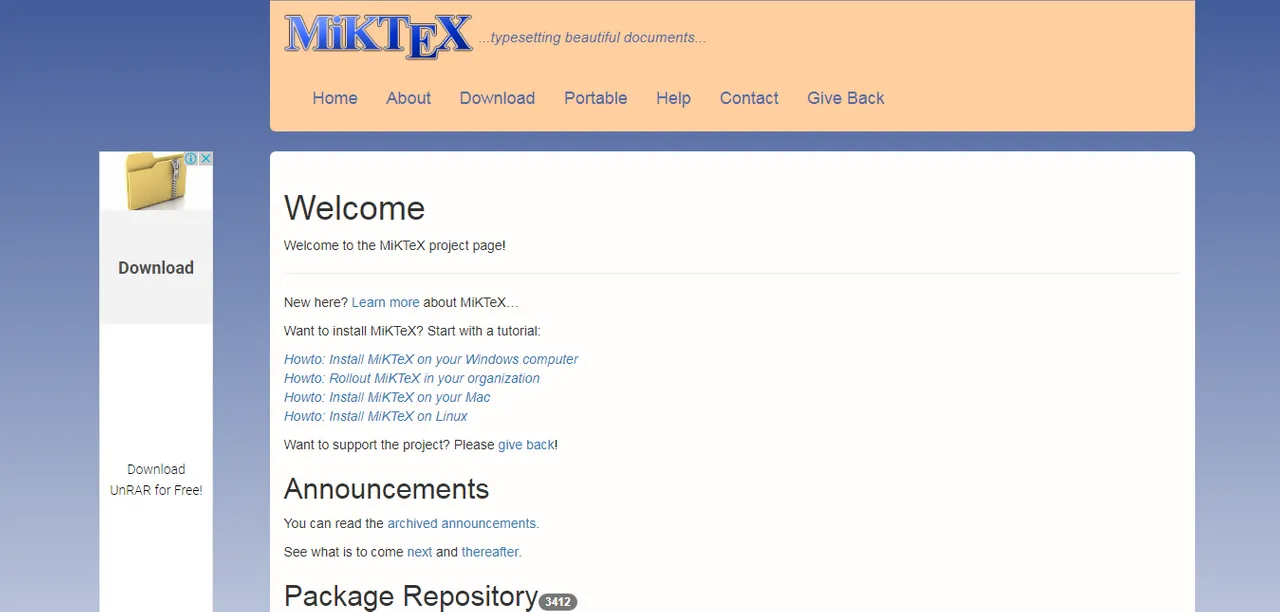Viewport: 1280px width, 612px height.
Task: Click the AdChoices info icon on the ad
Action: pos(190,159)
